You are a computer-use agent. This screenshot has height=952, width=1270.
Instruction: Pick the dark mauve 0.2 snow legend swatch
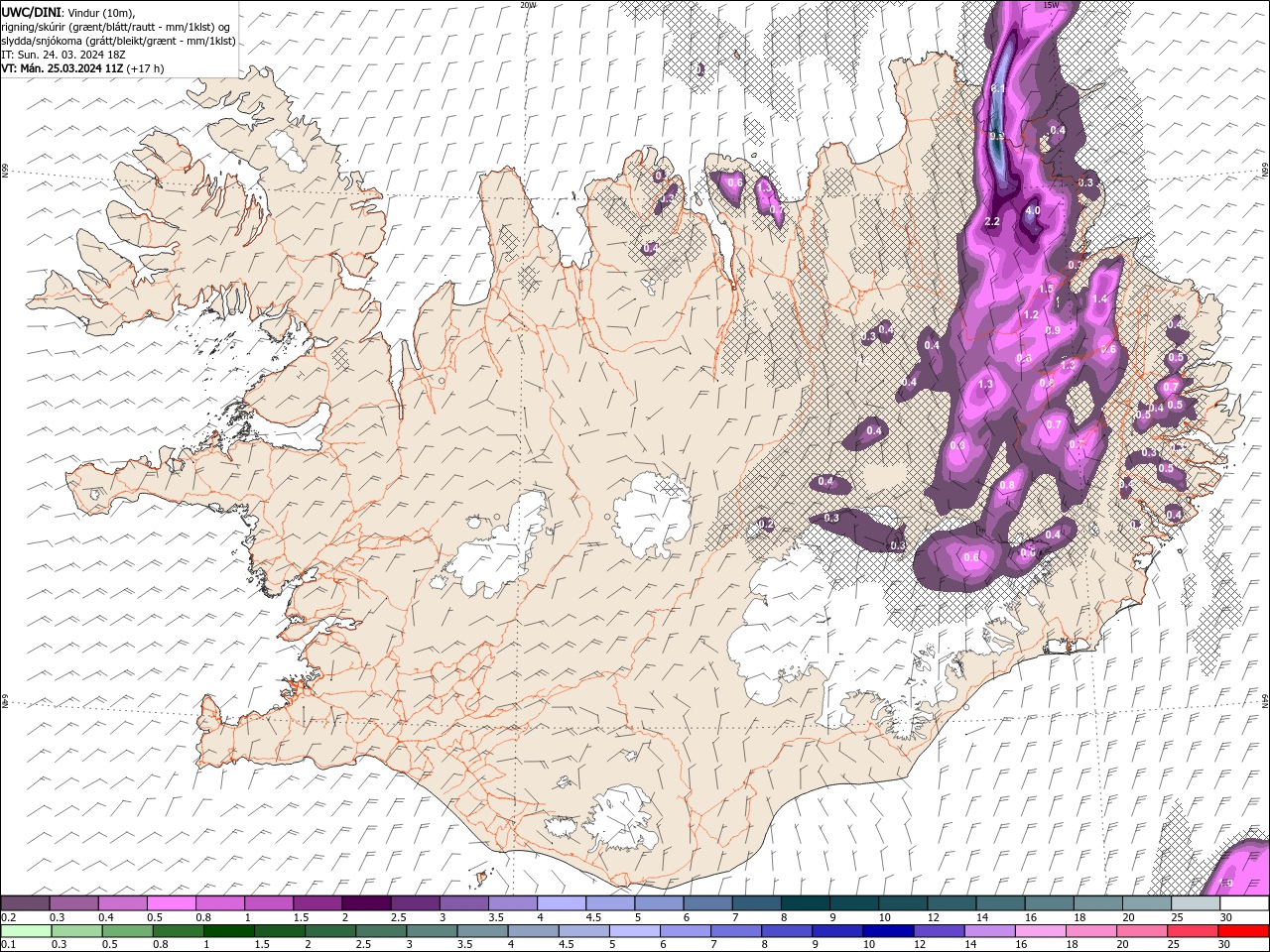[25, 903]
